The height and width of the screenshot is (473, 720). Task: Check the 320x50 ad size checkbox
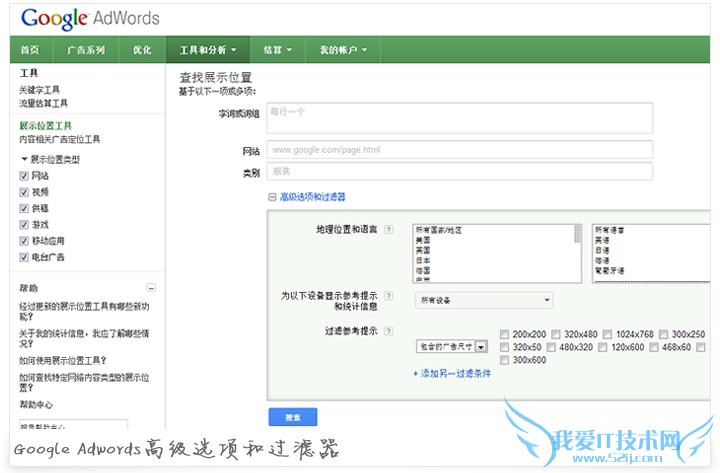[x=504, y=347]
